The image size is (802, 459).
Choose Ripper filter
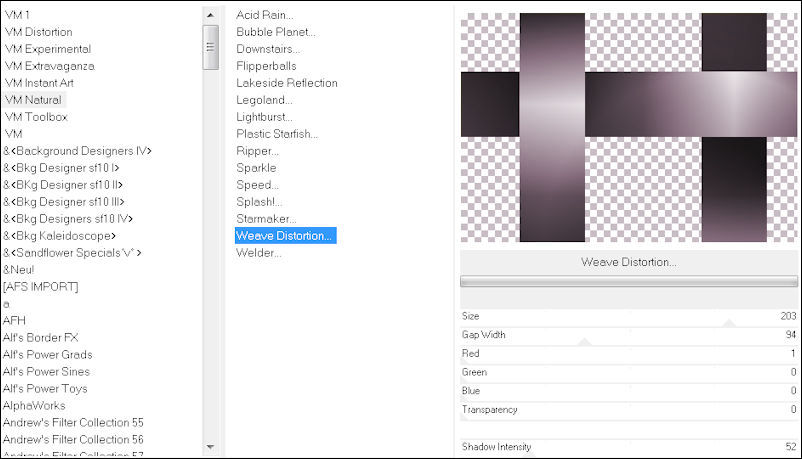tap(257, 150)
